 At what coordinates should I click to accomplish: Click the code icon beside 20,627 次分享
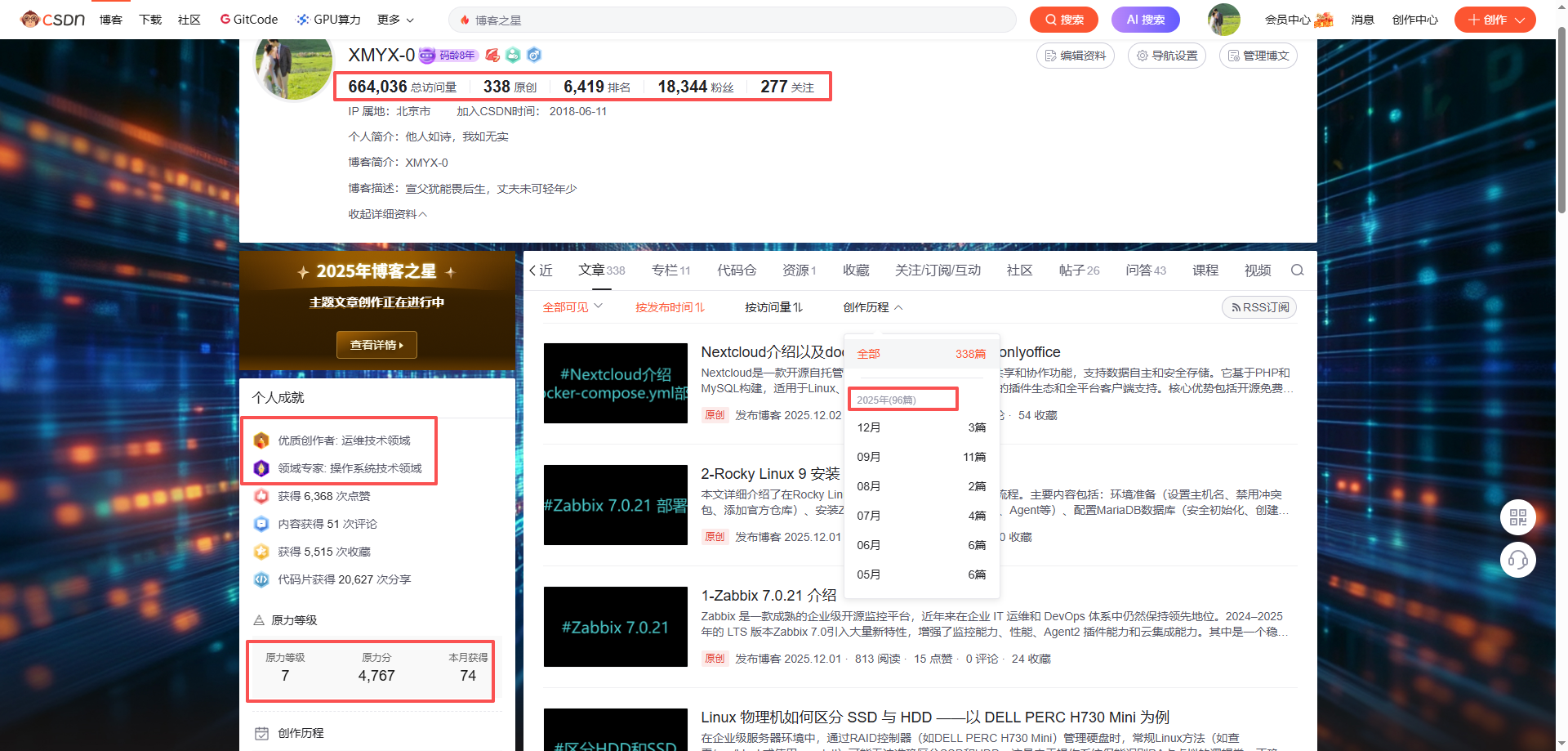point(261,579)
